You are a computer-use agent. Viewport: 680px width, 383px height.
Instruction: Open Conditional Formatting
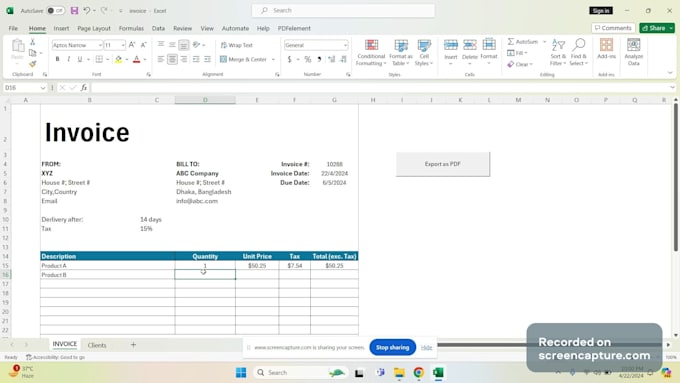tap(371, 52)
